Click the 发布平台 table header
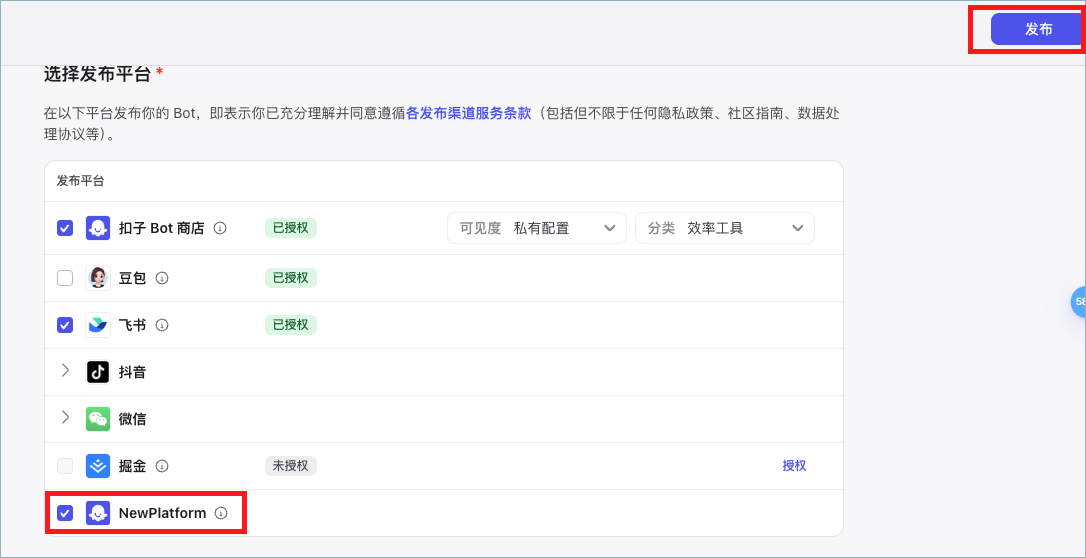Screen dimensions: 1086x558 tap(80, 181)
